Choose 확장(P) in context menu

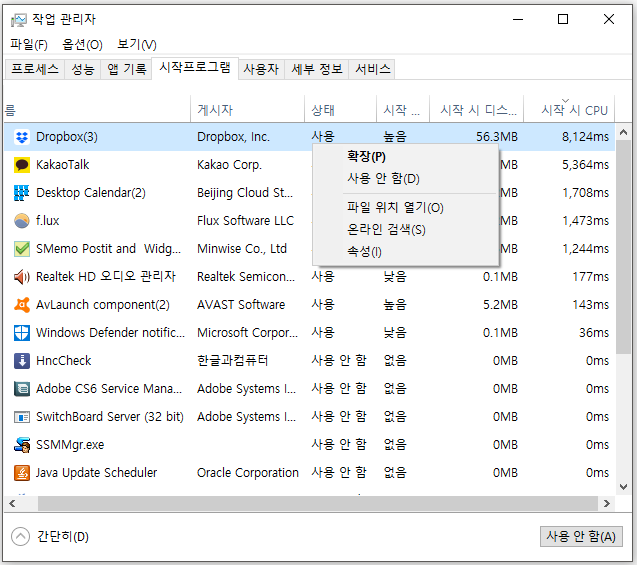tap(405, 156)
